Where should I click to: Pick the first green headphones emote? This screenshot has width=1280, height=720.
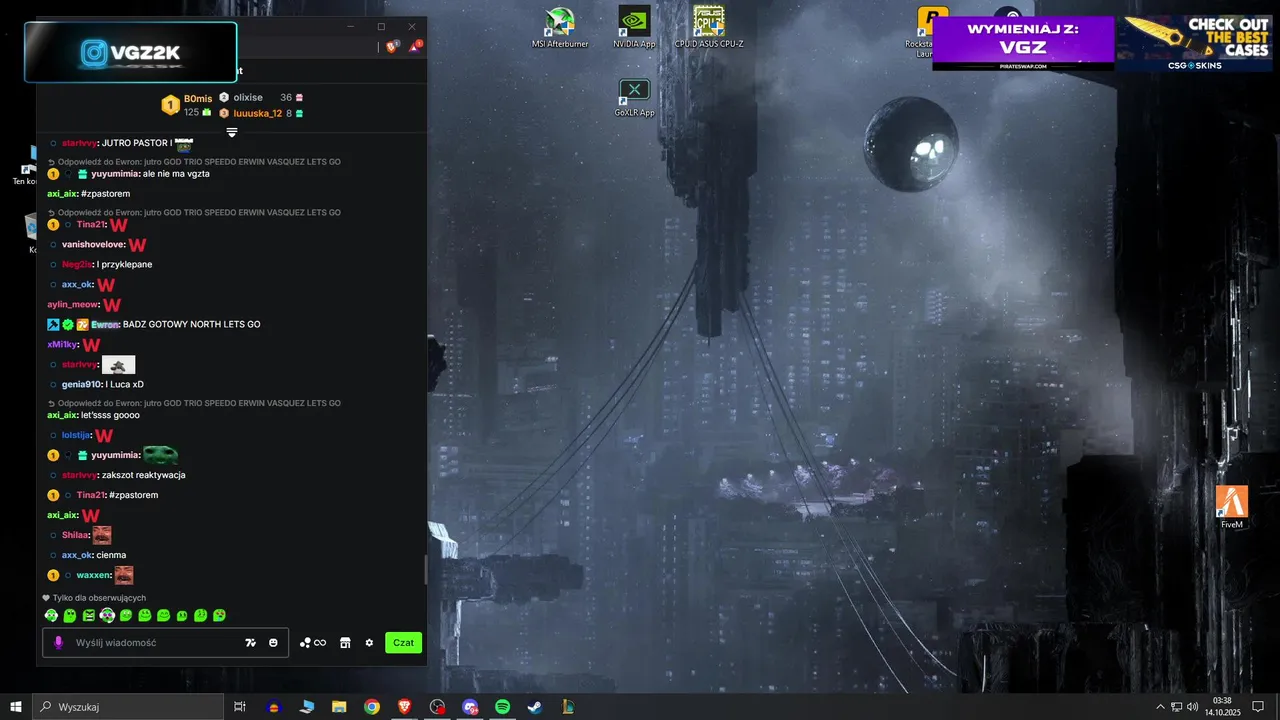[x=51, y=615]
